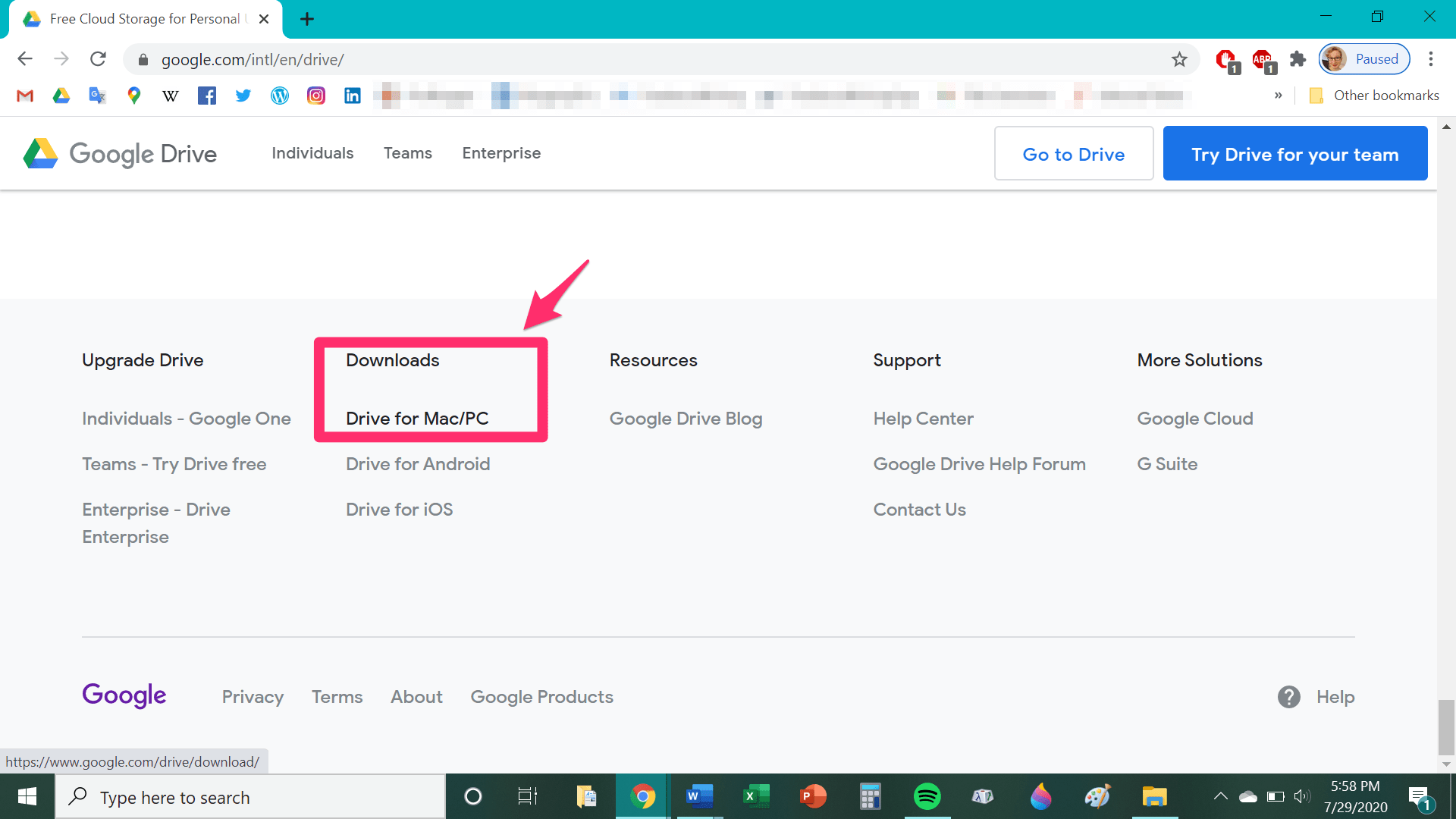Screen dimensions: 1456x819
Task: Reload the current page
Action: coord(98,59)
